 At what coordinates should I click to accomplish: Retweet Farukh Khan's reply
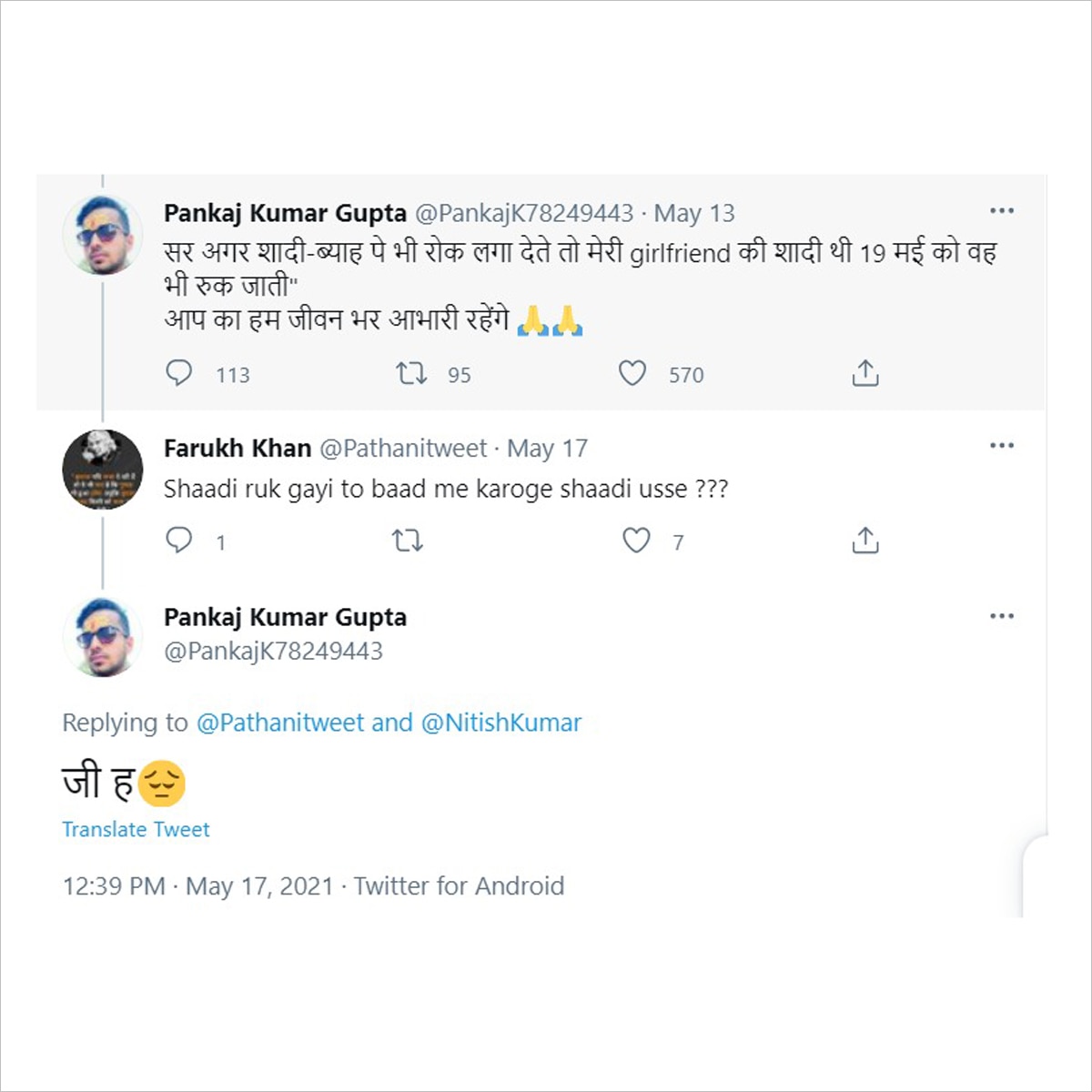[x=409, y=541]
